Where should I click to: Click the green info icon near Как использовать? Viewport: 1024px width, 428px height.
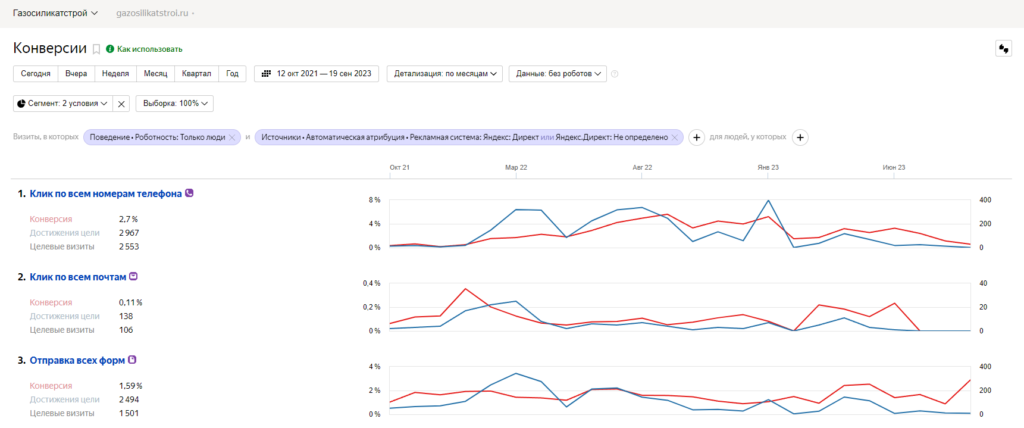110,49
